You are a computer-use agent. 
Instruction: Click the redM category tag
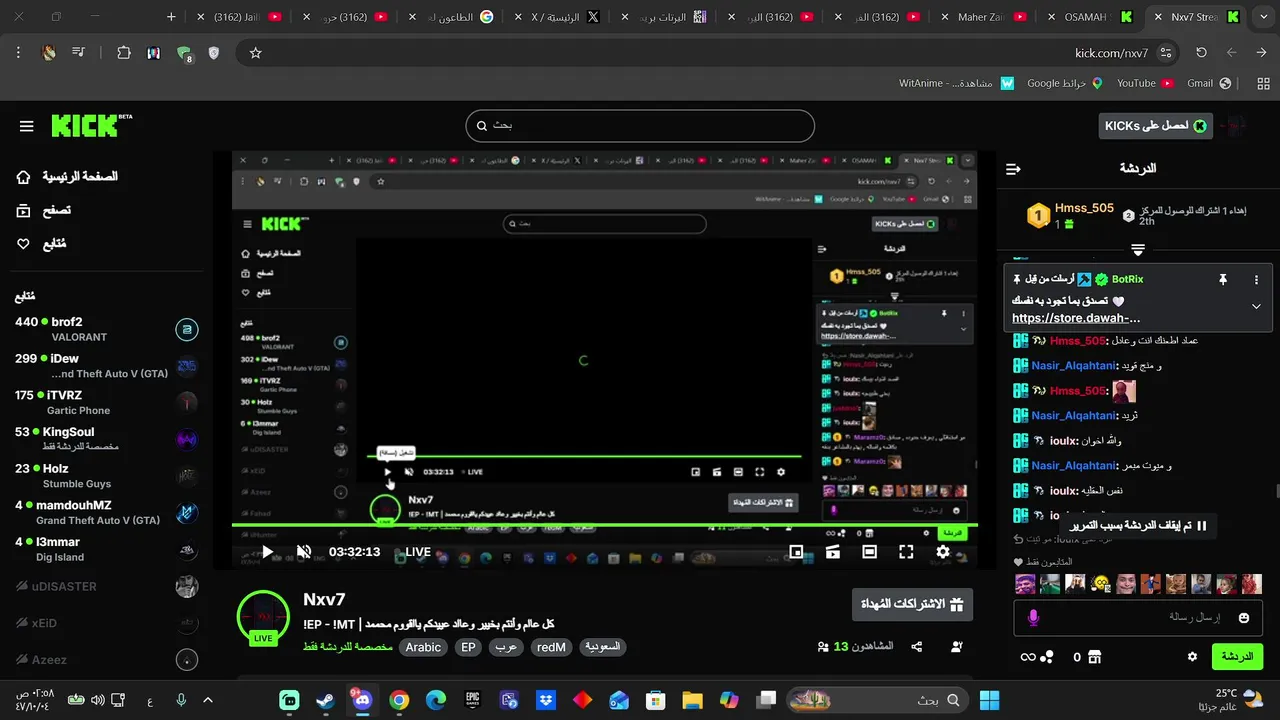(x=551, y=647)
